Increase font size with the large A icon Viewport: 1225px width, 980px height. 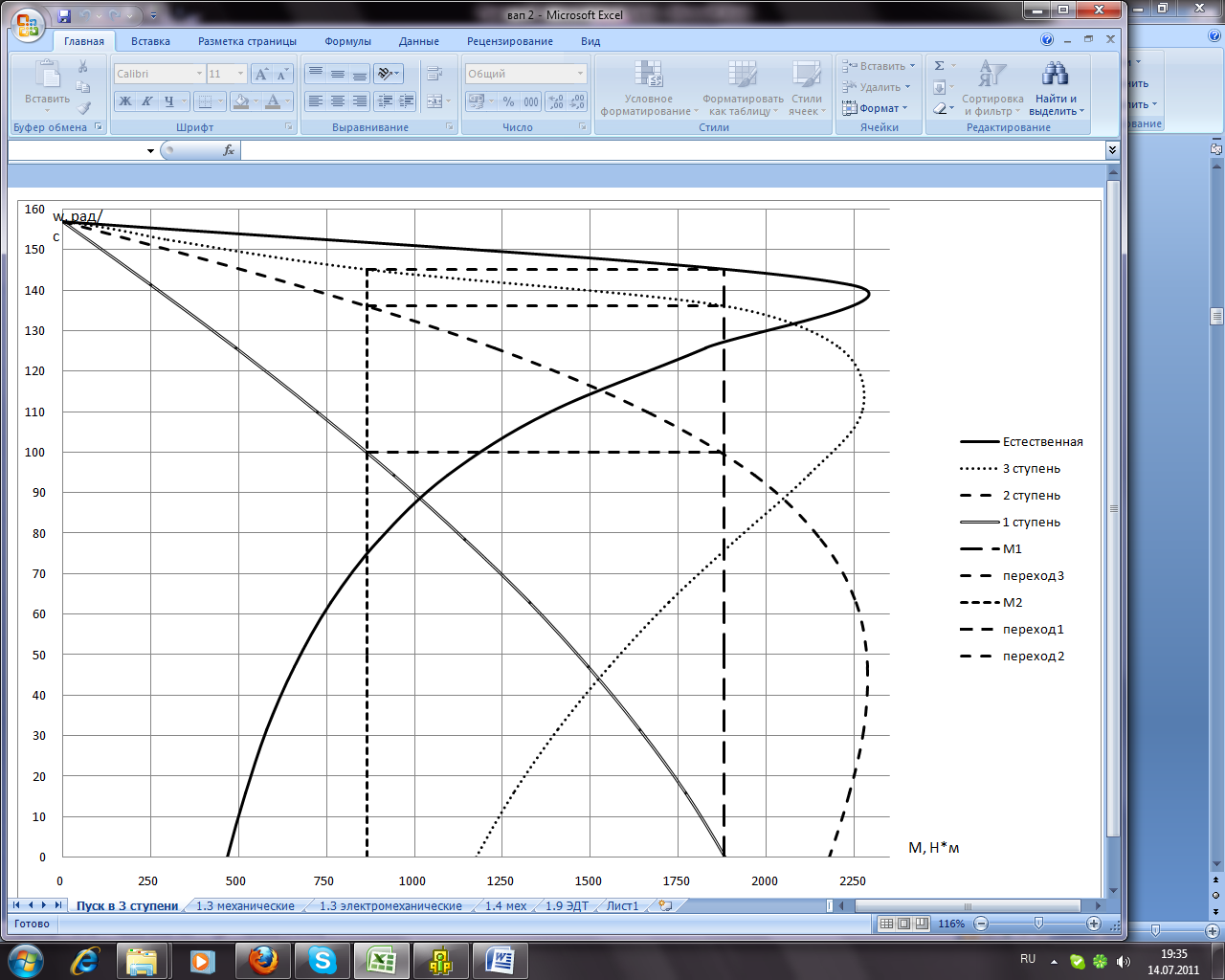[x=261, y=74]
